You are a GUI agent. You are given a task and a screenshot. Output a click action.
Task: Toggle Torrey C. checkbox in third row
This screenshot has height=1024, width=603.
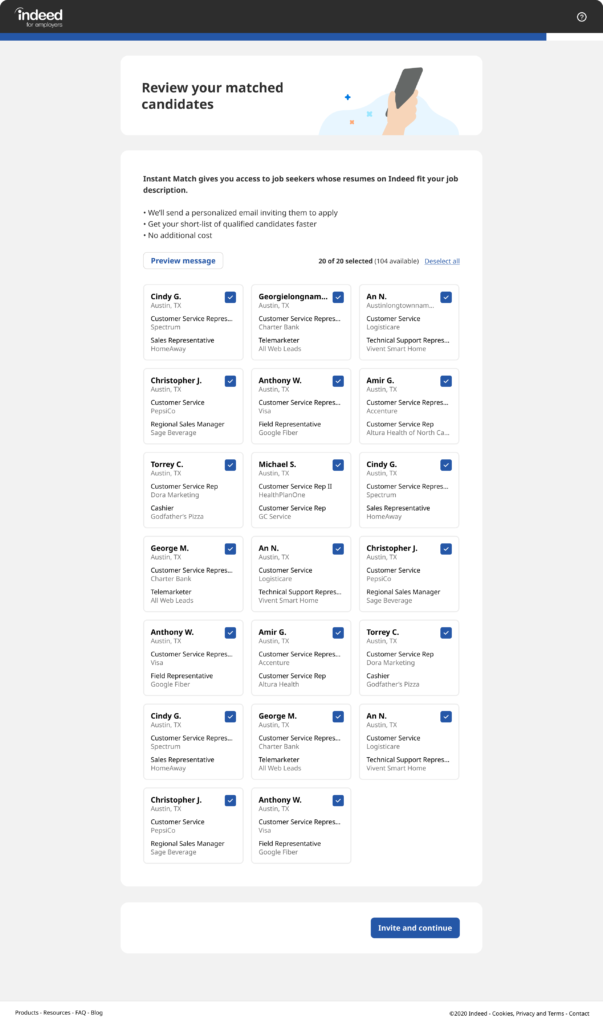pyautogui.click(x=230, y=465)
